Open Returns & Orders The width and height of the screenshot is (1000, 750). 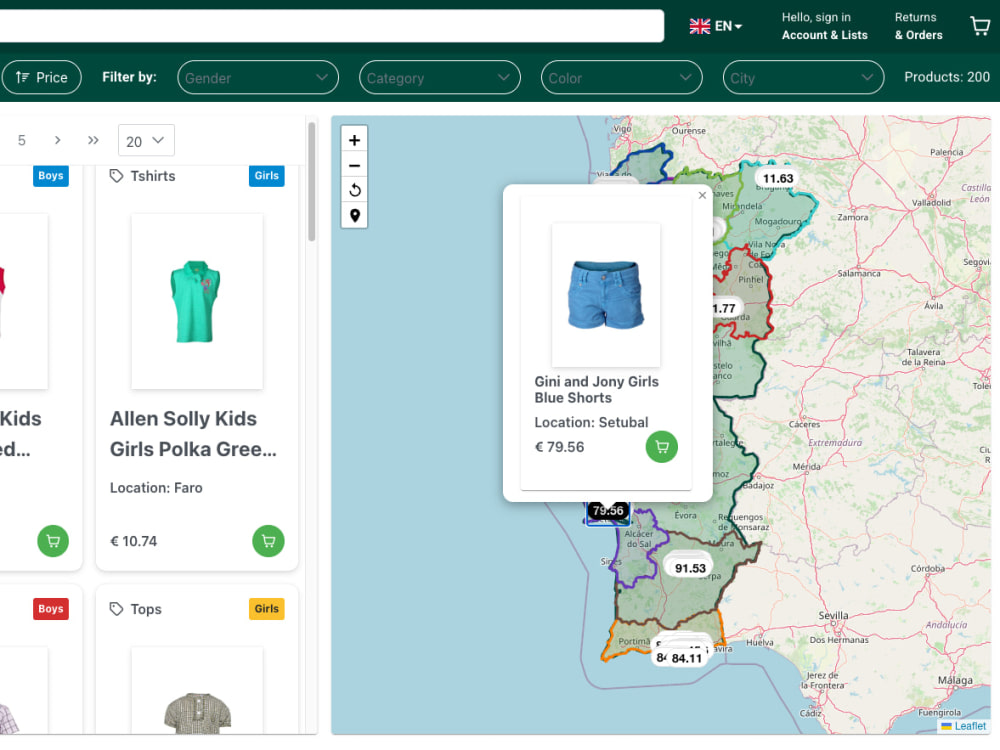click(x=918, y=26)
